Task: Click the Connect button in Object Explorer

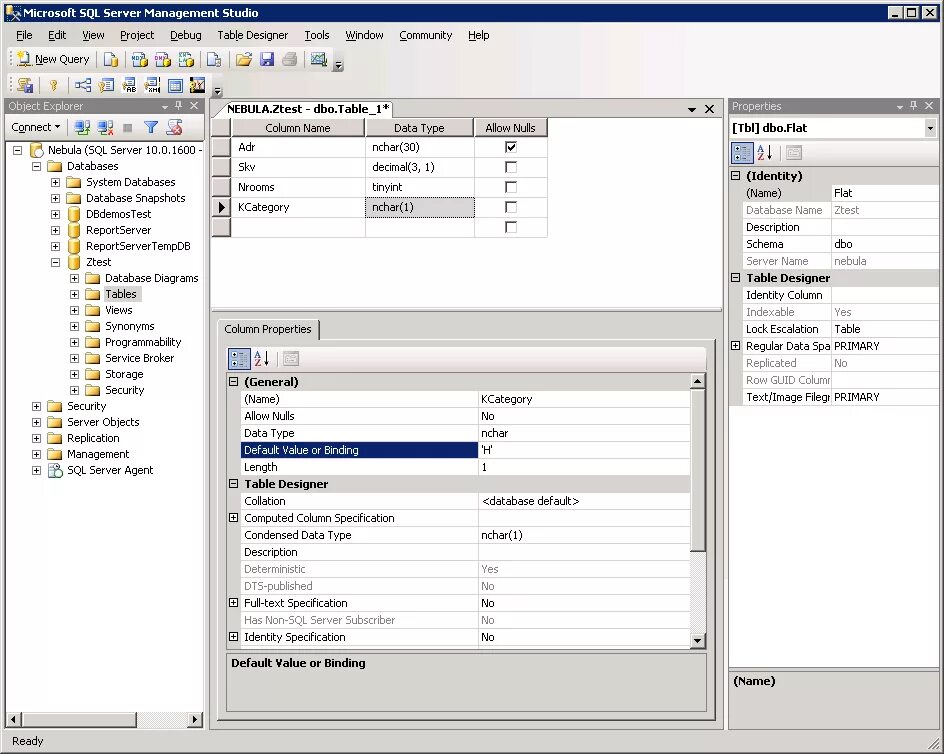Action: [36, 127]
